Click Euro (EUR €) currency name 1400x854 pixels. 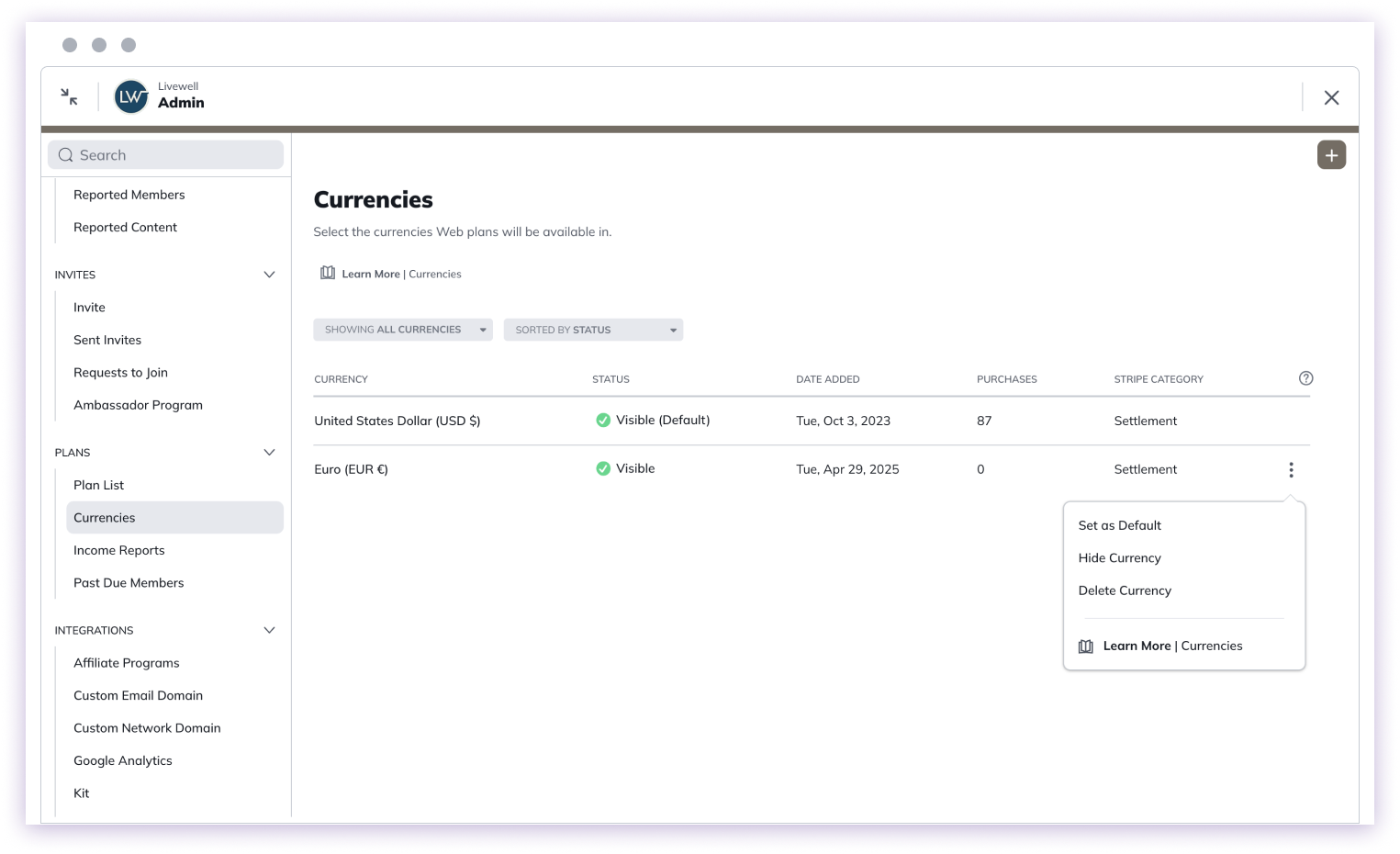(x=351, y=469)
